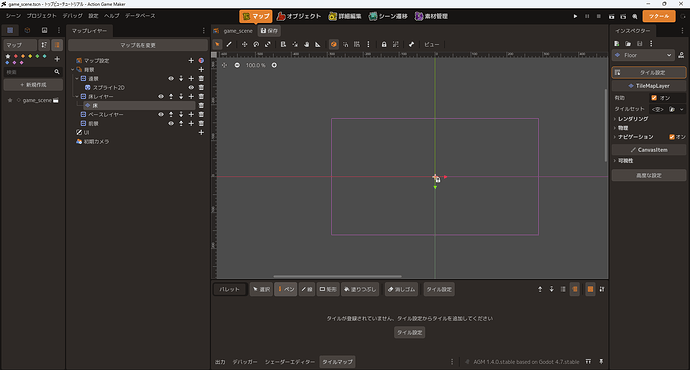Select the Rotate Mode tool icon
Viewport: 690px width, 370px height.
tap(256, 44)
